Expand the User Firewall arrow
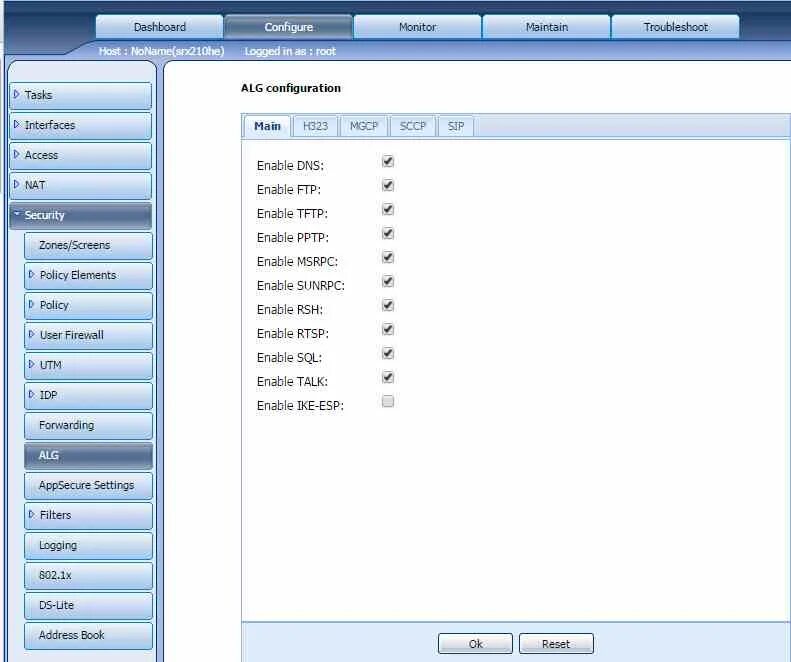 click(x=32, y=335)
